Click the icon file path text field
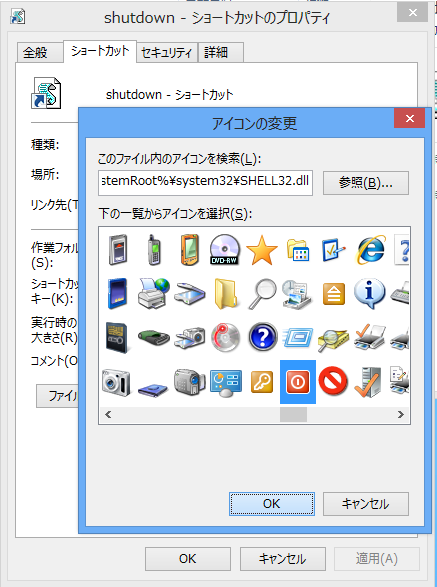This screenshot has height=587, width=437. point(205,183)
